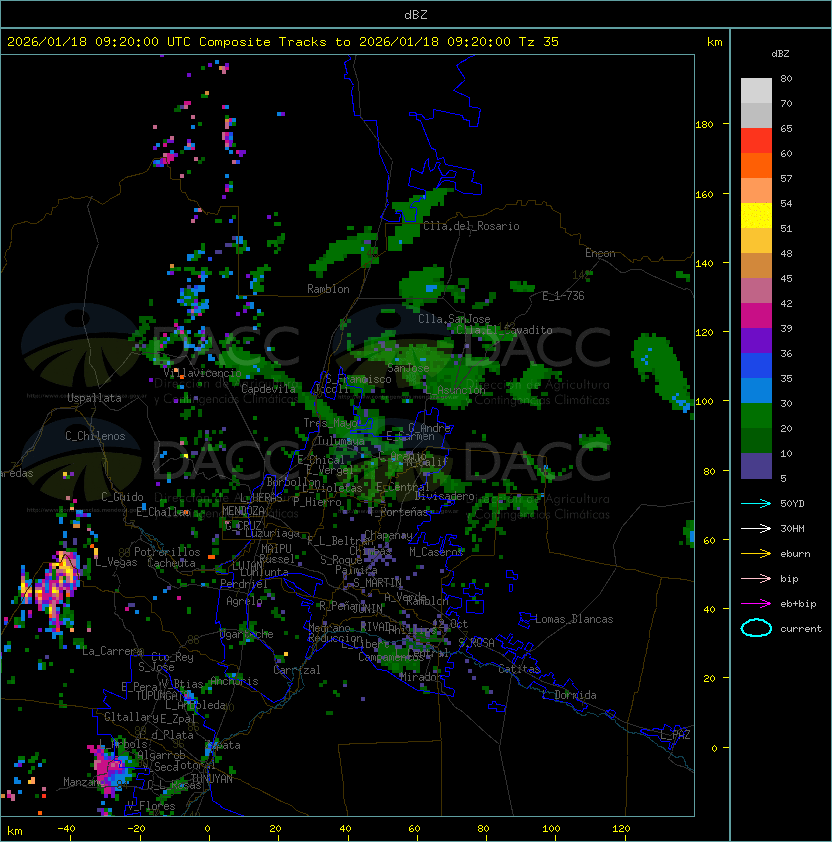Click the Cacheuta label
The width and height of the screenshot is (832, 842).
[171, 563]
